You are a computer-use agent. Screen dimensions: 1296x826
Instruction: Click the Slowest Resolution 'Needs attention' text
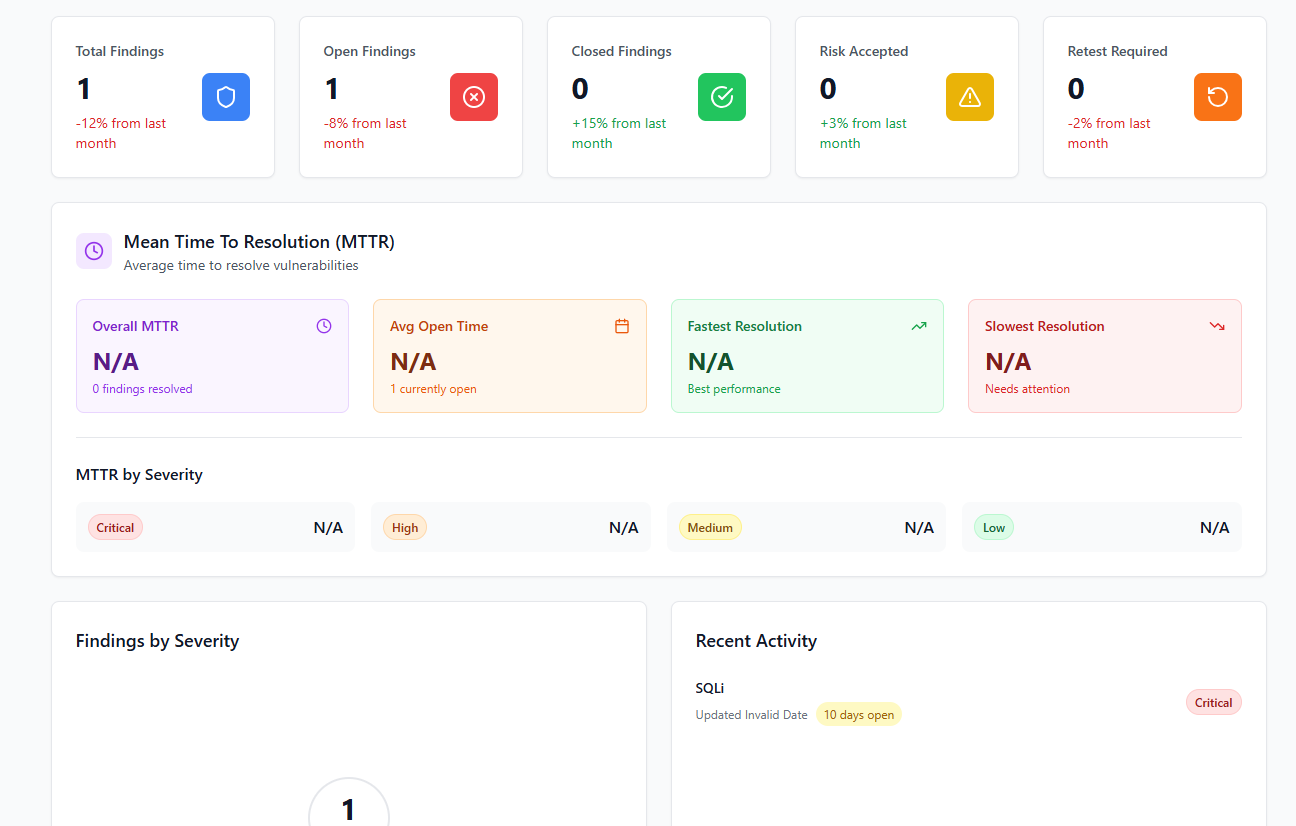coord(1027,389)
